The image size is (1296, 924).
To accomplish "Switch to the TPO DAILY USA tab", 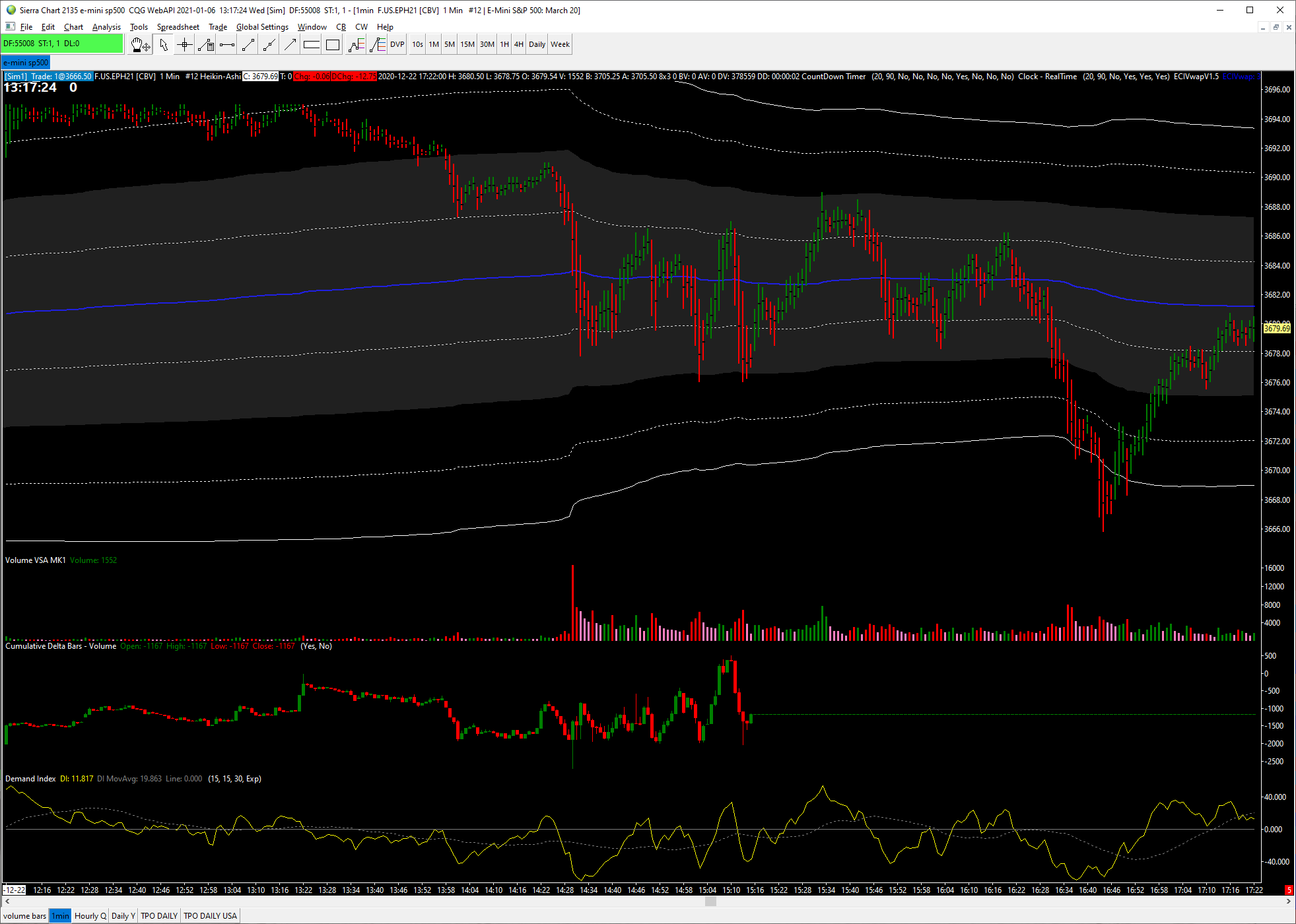I will pyautogui.click(x=210, y=916).
